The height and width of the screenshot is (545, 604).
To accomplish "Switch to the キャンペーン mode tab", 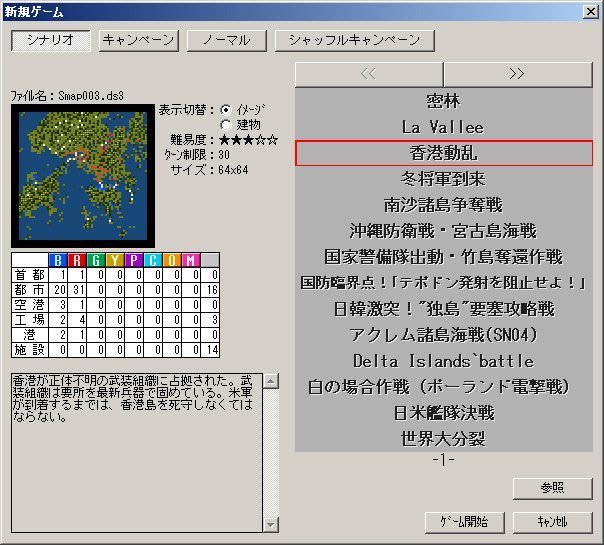I will (139, 40).
